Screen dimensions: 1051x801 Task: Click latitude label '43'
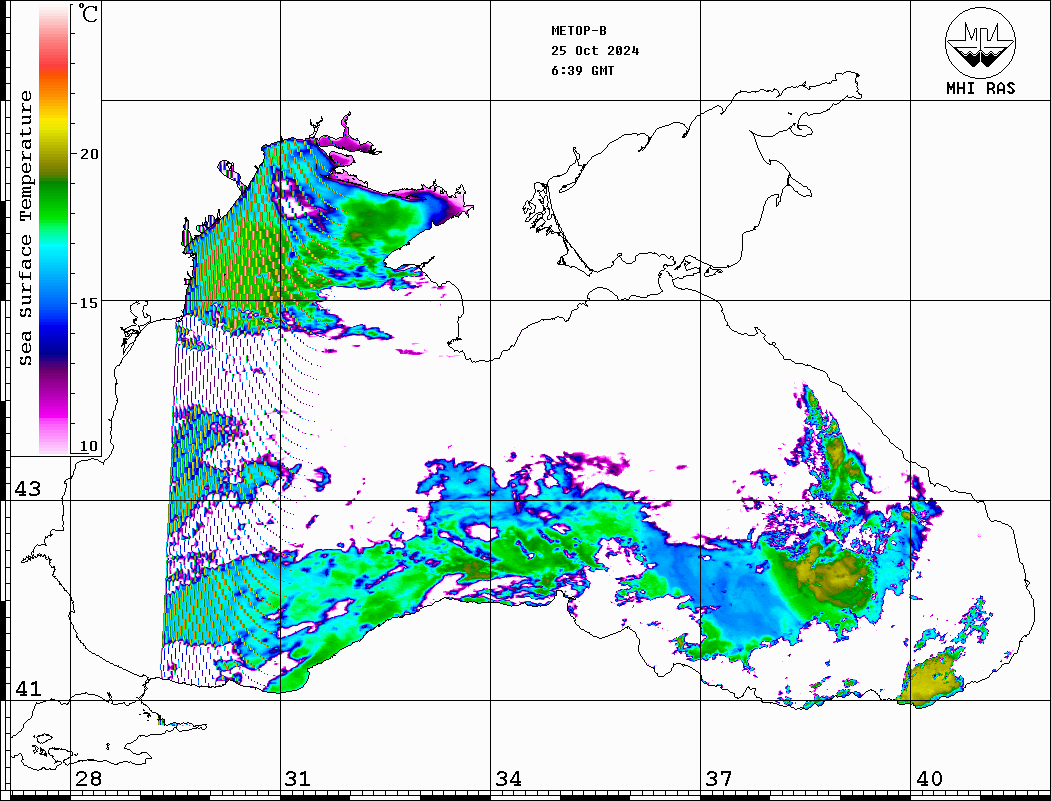pyautogui.click(x=28, y=489)
